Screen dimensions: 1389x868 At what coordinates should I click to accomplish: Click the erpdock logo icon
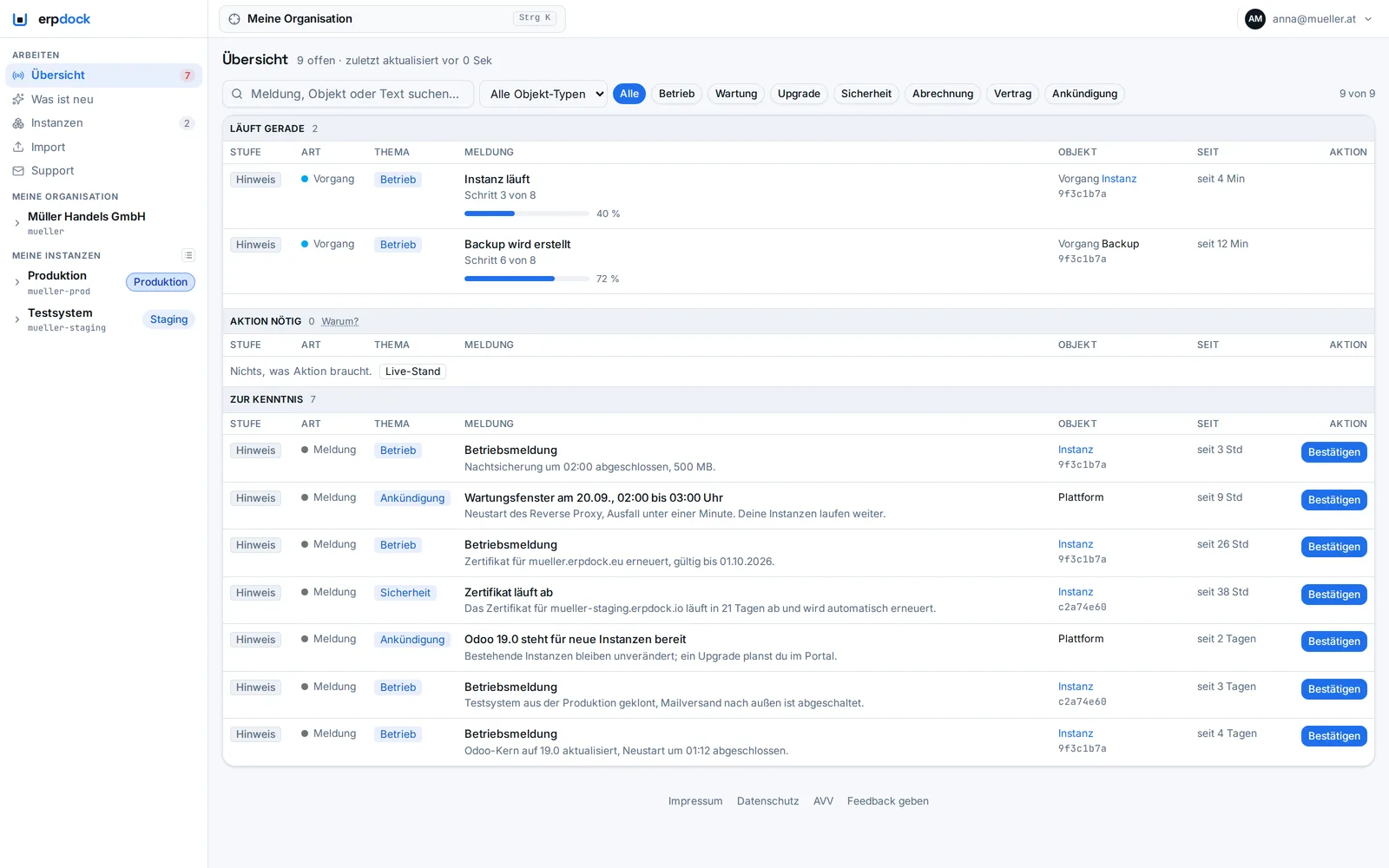[x=20, y=19]
